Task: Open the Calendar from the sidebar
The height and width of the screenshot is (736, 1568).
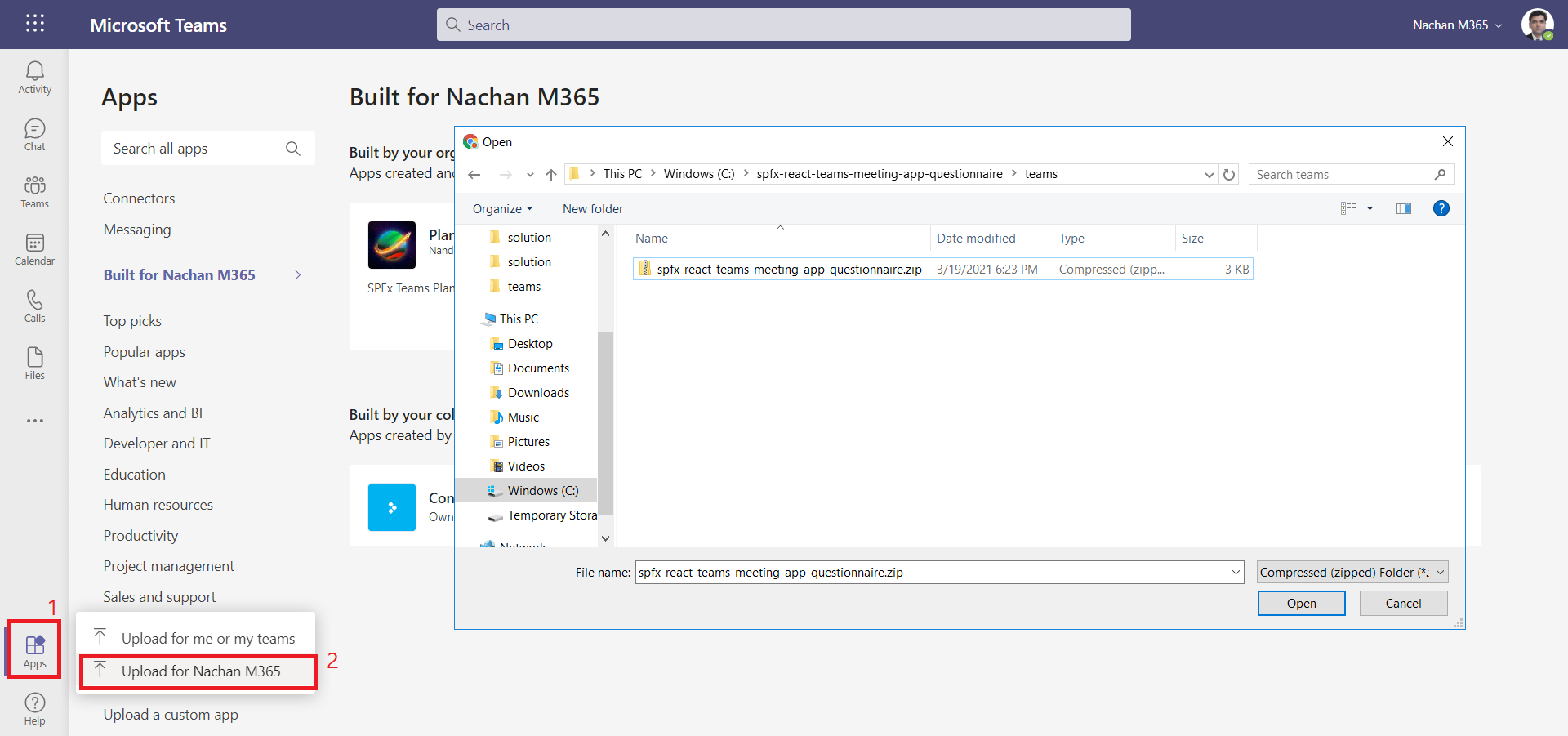Action: (34, 249)
